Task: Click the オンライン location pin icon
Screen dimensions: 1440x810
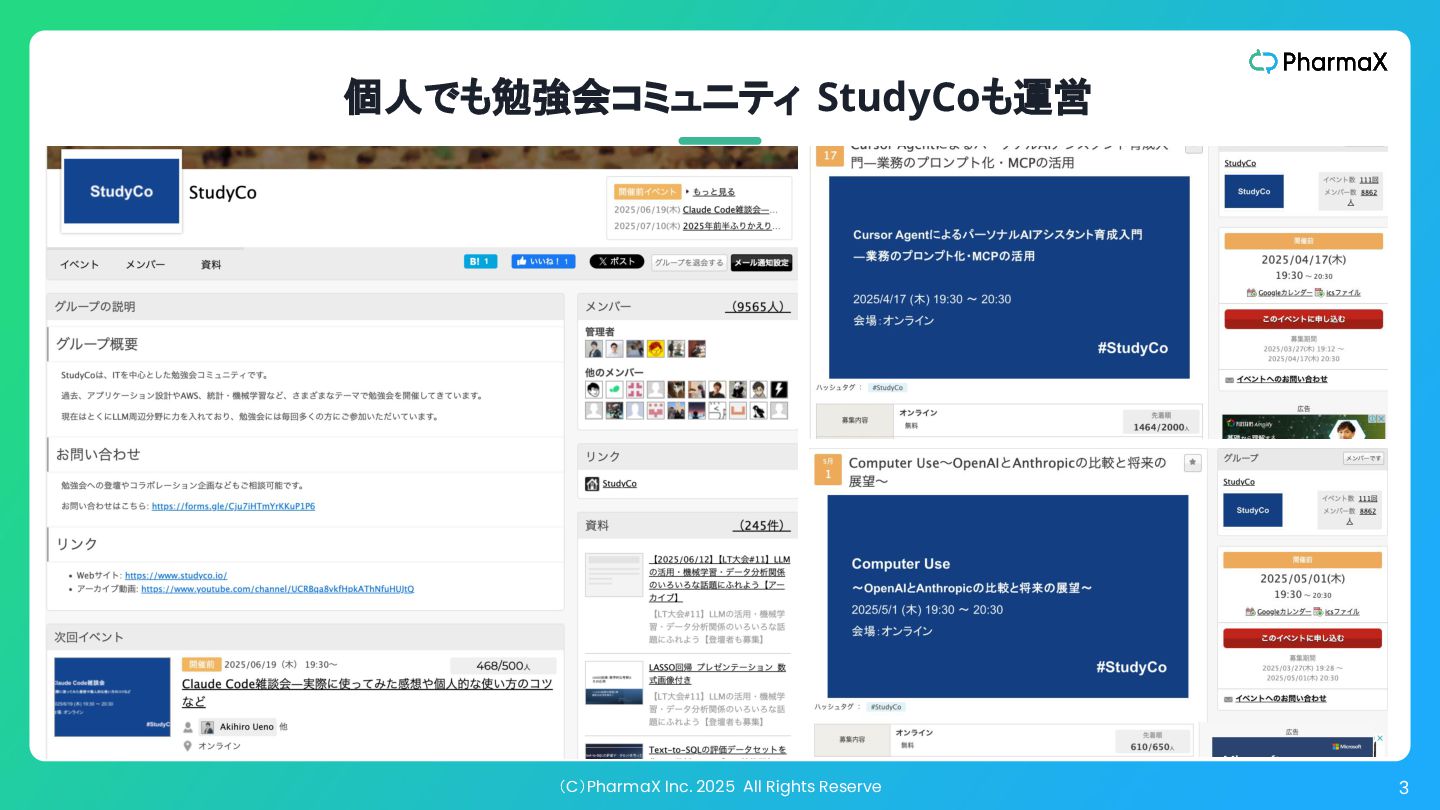Action: (187, 746)
